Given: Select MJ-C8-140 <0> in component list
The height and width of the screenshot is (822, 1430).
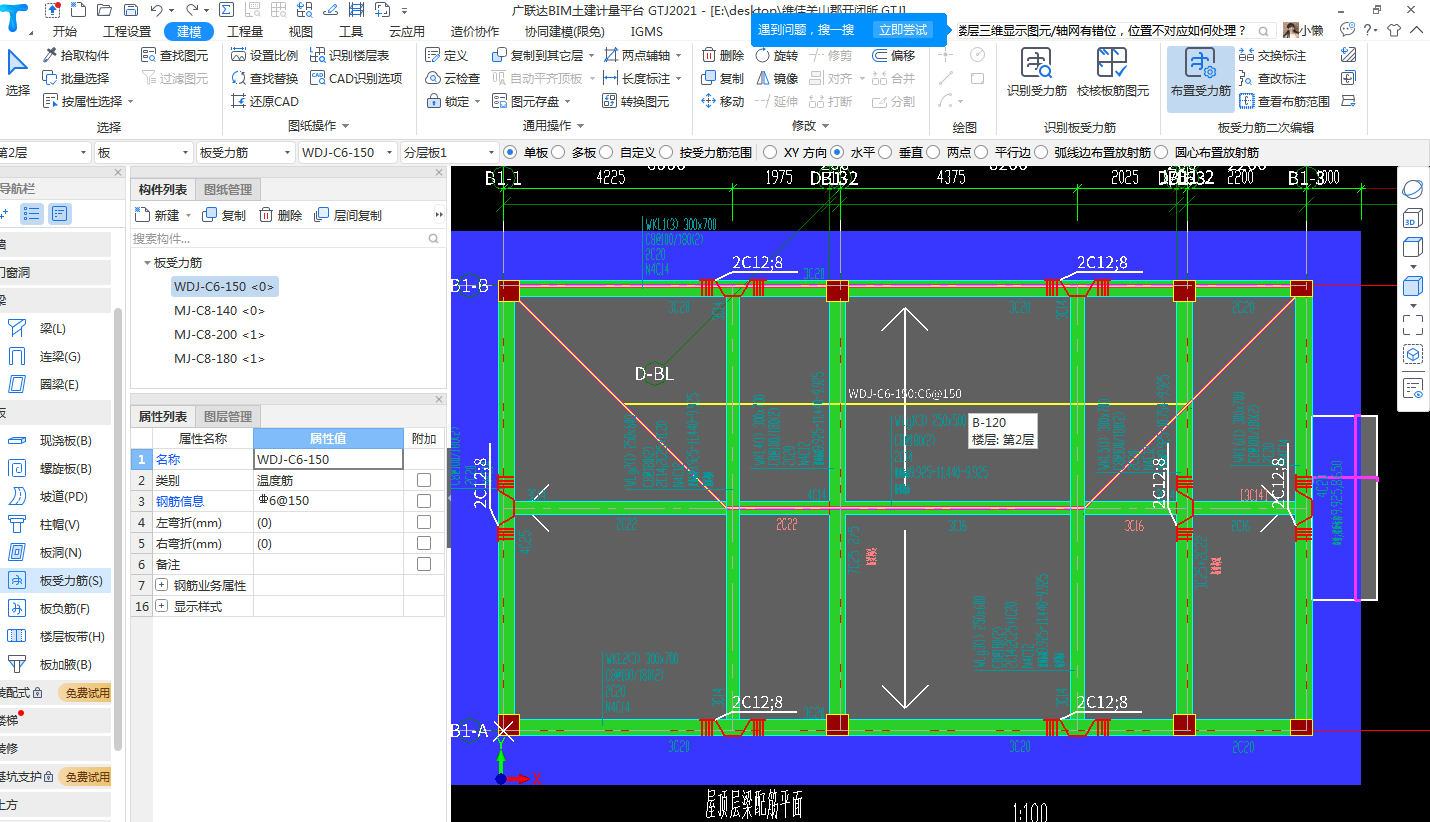Looking at the screenshot, I should (x=219, y=311).
